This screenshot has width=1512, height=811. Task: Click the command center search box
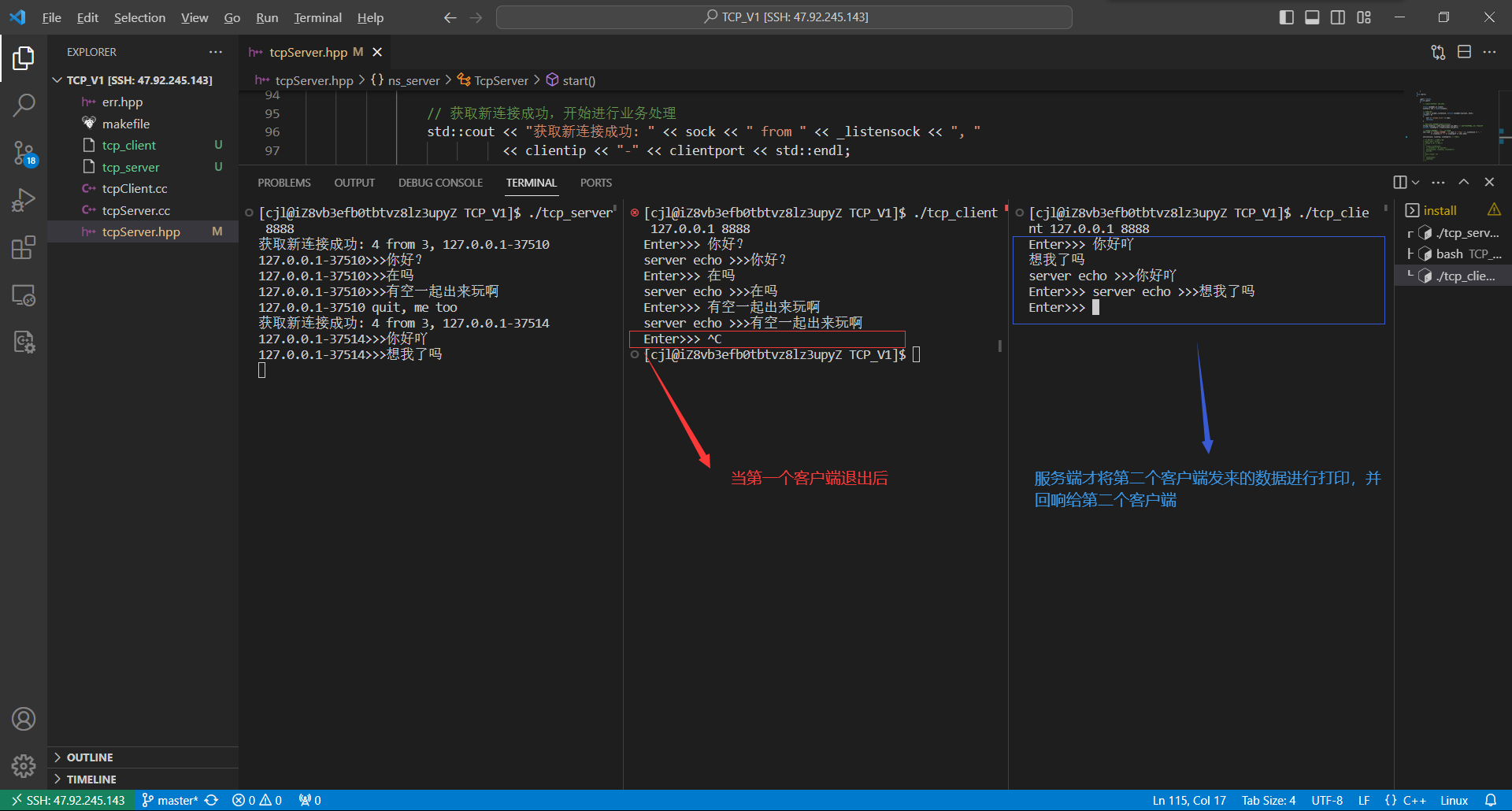pyautogui.click(x=784, y=17)
